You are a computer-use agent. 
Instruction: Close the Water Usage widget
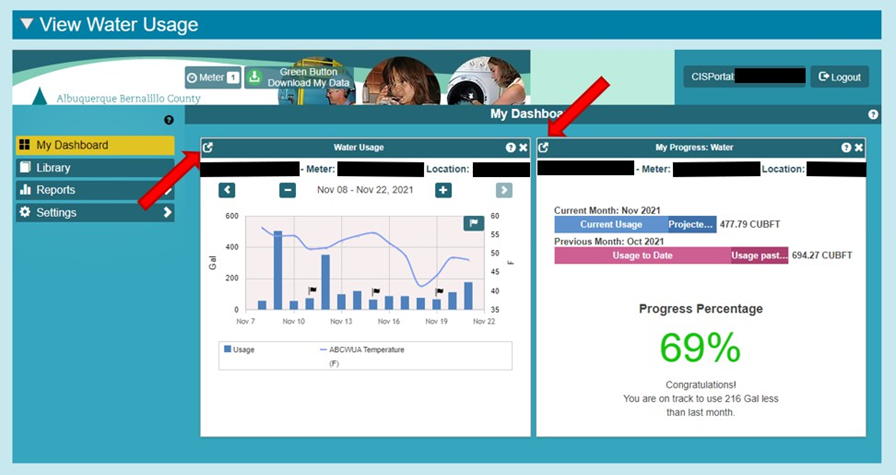tap(523, 147)
